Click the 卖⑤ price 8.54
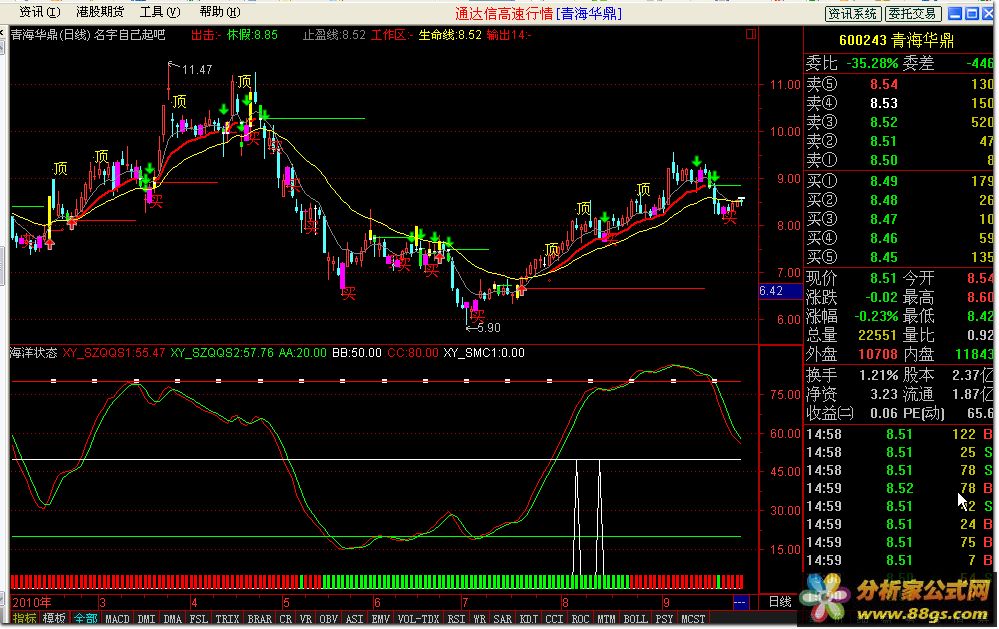Viewport: 999px width, 629px height. 884,84
